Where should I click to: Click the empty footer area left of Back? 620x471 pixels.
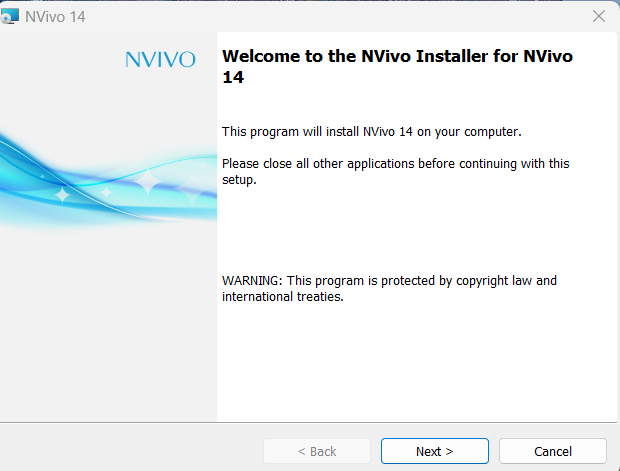[x=130, y=451]
